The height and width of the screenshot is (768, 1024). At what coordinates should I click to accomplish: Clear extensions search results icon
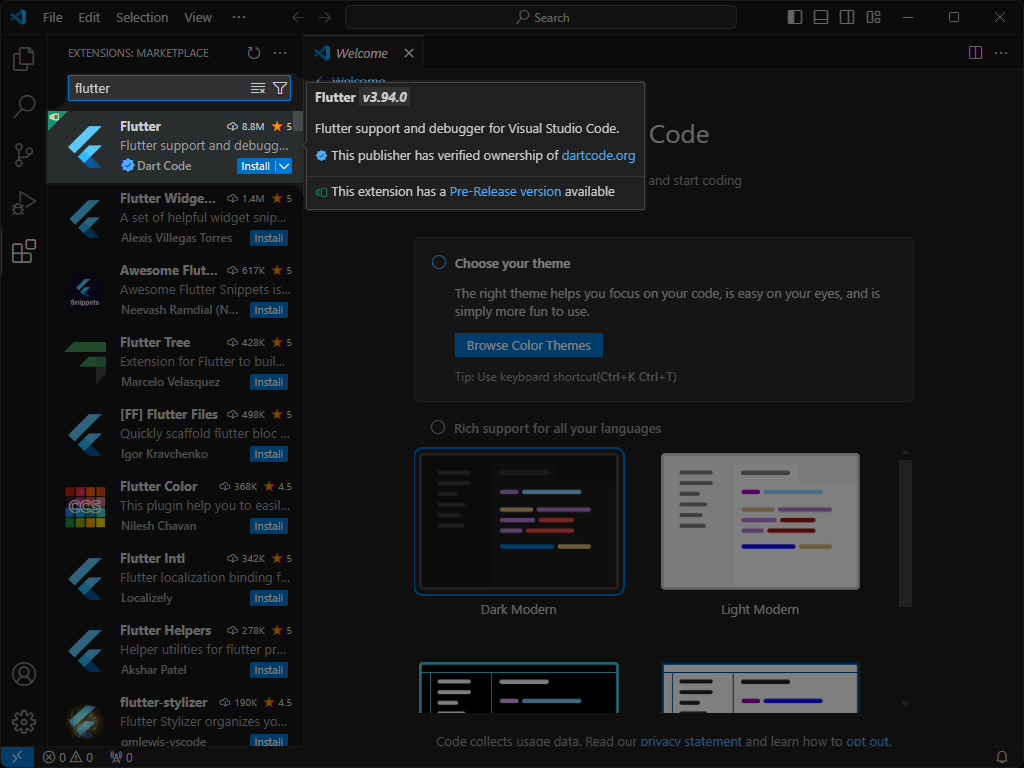258,88
